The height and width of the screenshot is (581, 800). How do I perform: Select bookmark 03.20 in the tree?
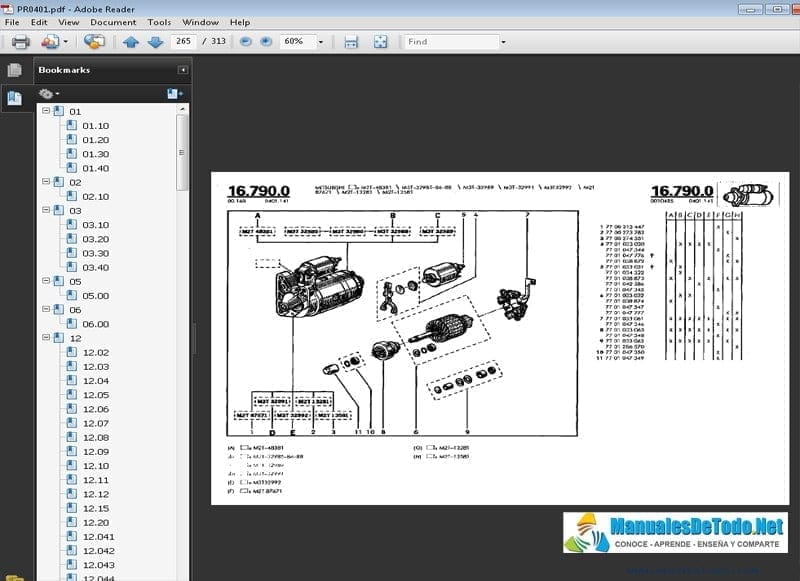click(96, 239)
